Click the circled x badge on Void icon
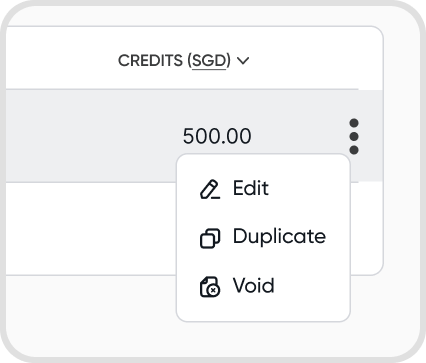Image resolution: width=426 pixels, height=363 pixels. click(213, 290)
